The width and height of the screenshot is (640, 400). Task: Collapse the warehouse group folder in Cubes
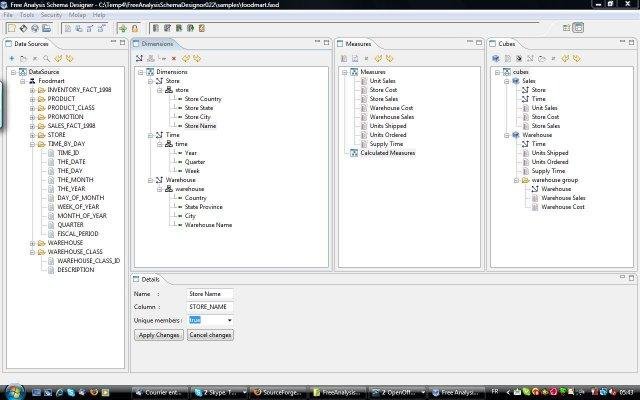(516, 180)
